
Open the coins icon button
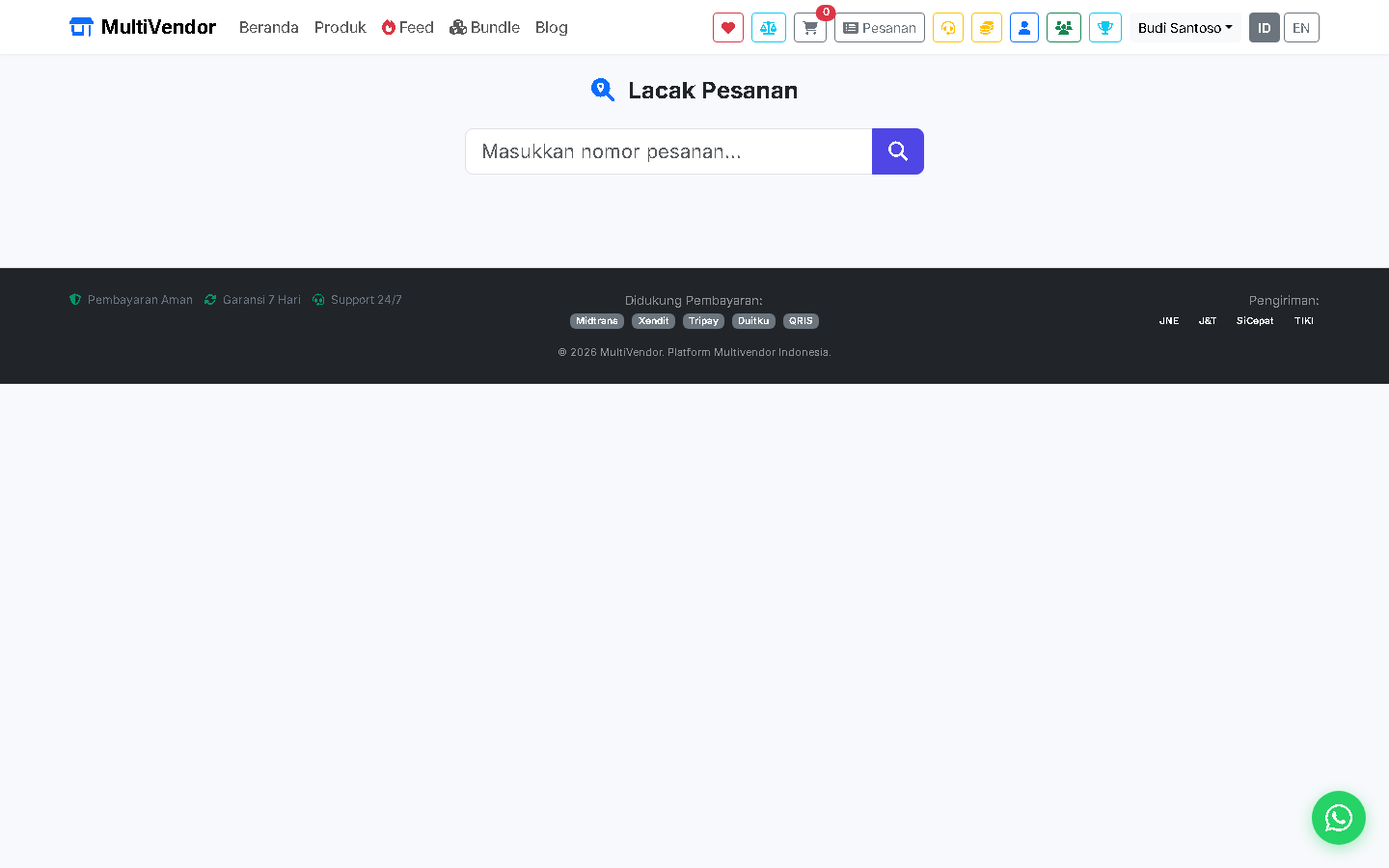pyautogui.click(x=987, y=28)
